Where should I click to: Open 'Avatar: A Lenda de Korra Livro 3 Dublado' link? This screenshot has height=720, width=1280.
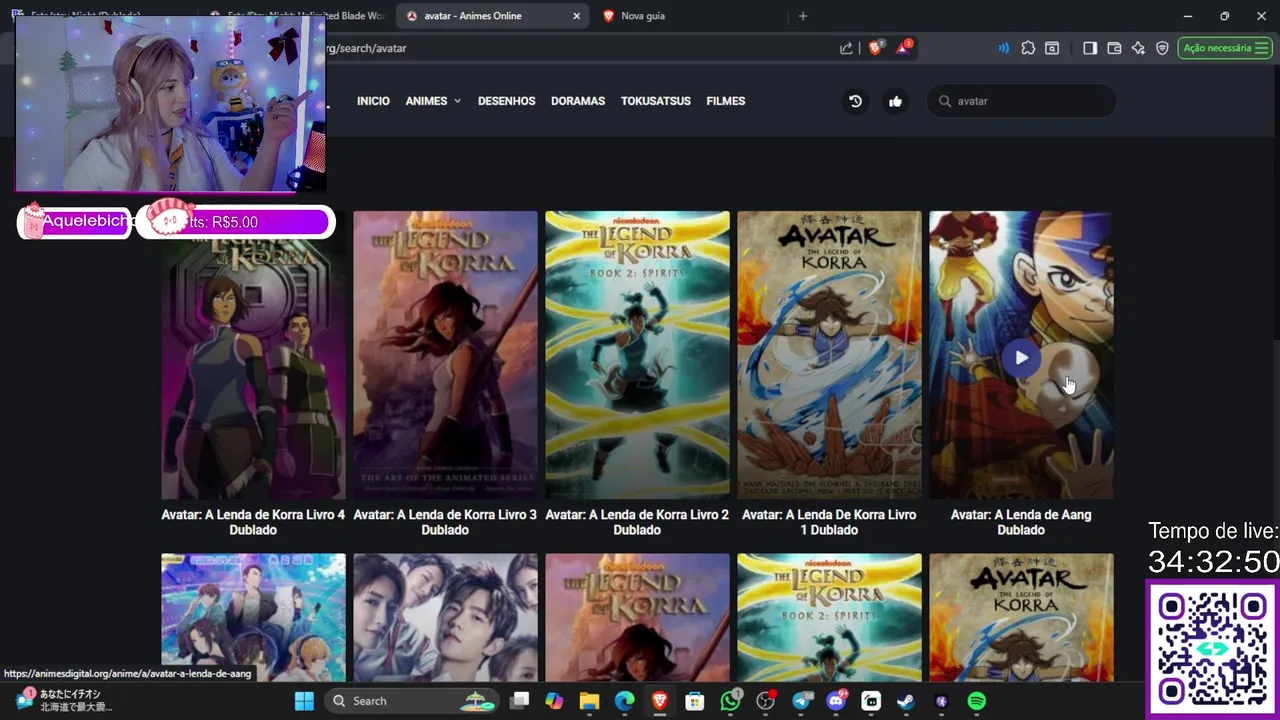(x=445, y=522)
